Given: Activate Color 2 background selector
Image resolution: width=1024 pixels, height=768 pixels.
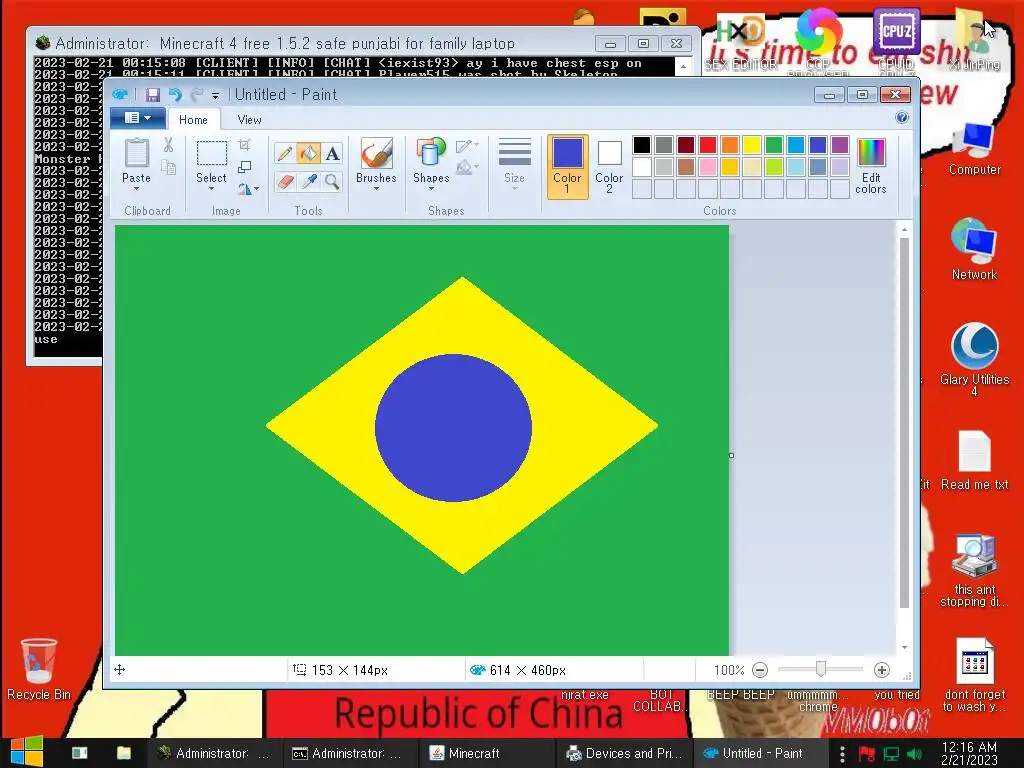Looking at the screenshot, I should click(x=609, y=167).
